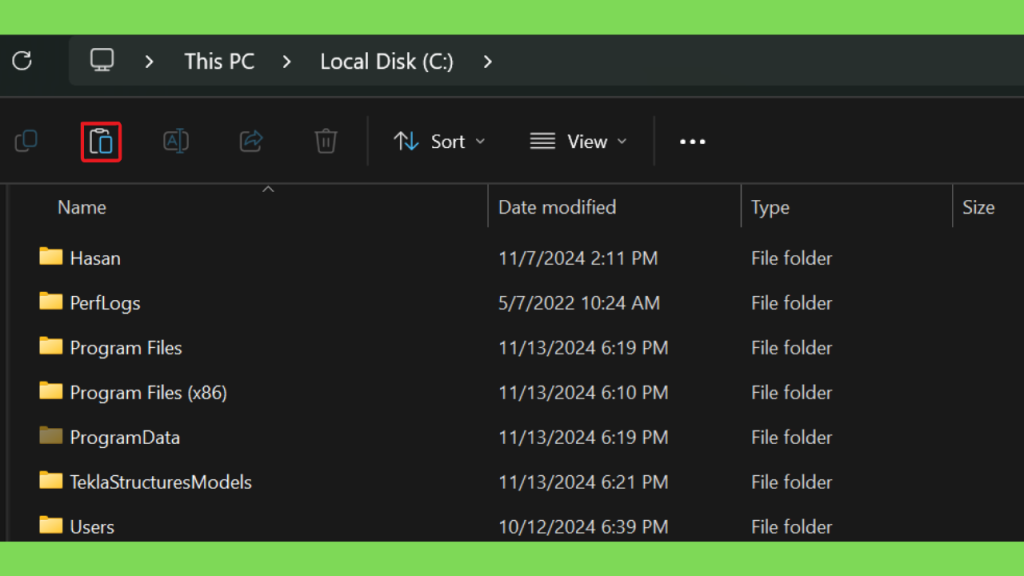Navigate to This PC breadcrumb

point(219,62)
